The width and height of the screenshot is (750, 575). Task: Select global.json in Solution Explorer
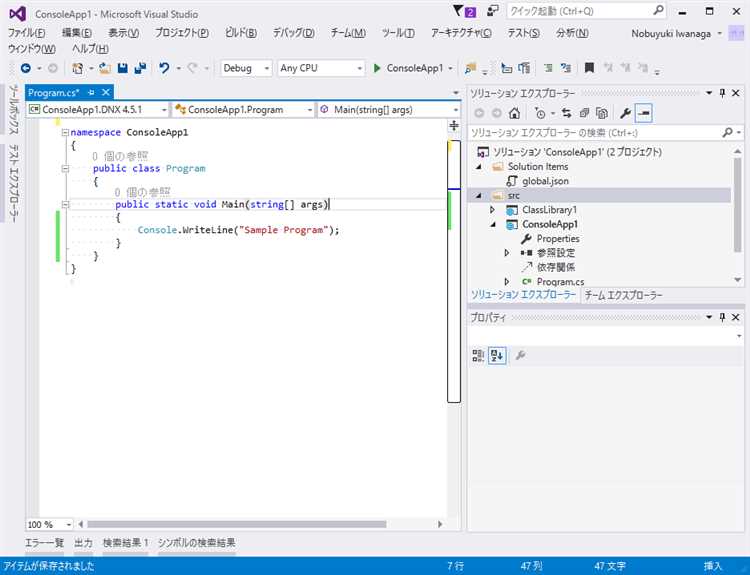click(x=545, y=181)
